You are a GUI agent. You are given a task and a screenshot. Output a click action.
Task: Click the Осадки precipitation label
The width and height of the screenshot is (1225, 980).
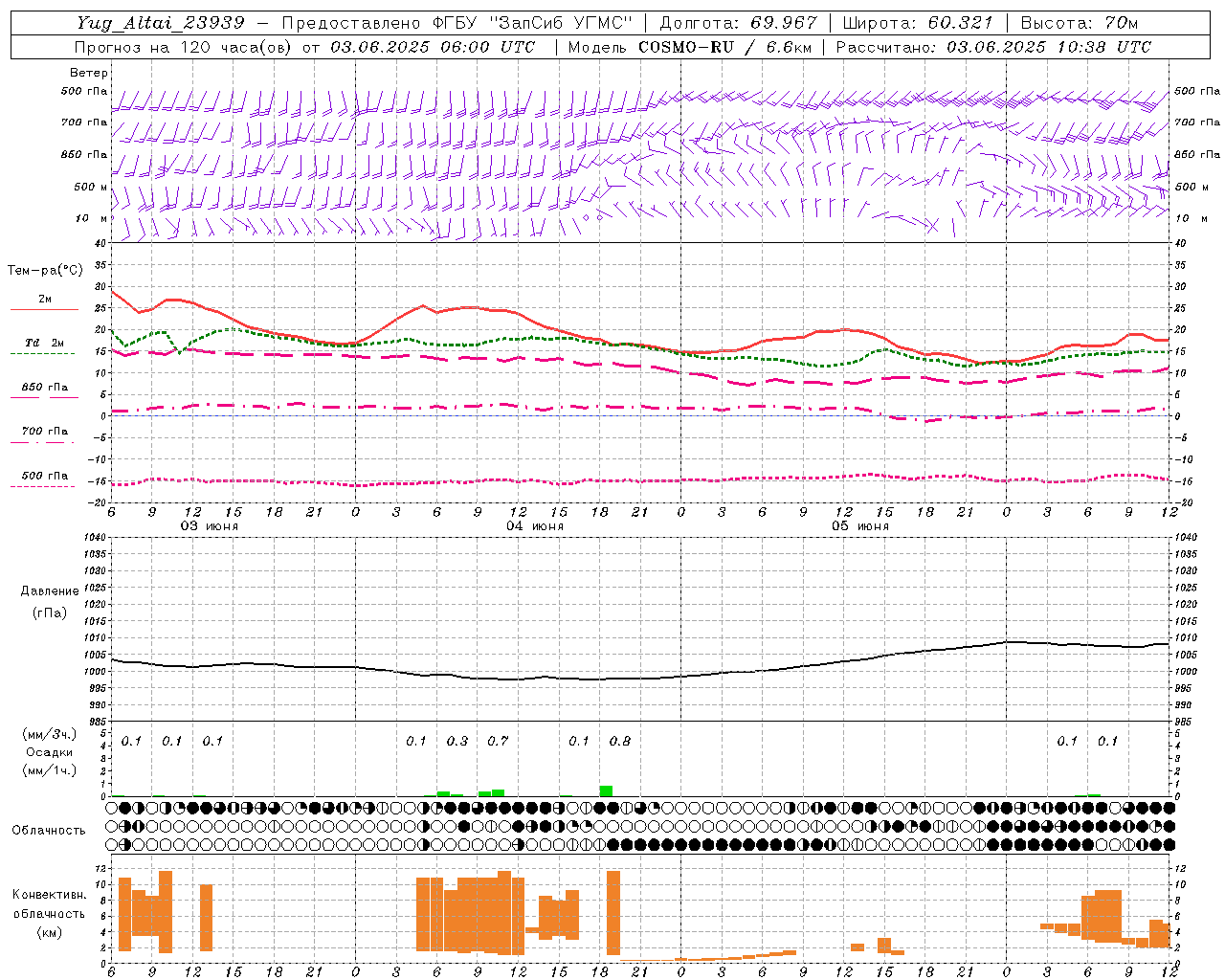click(x=49, y=752)
